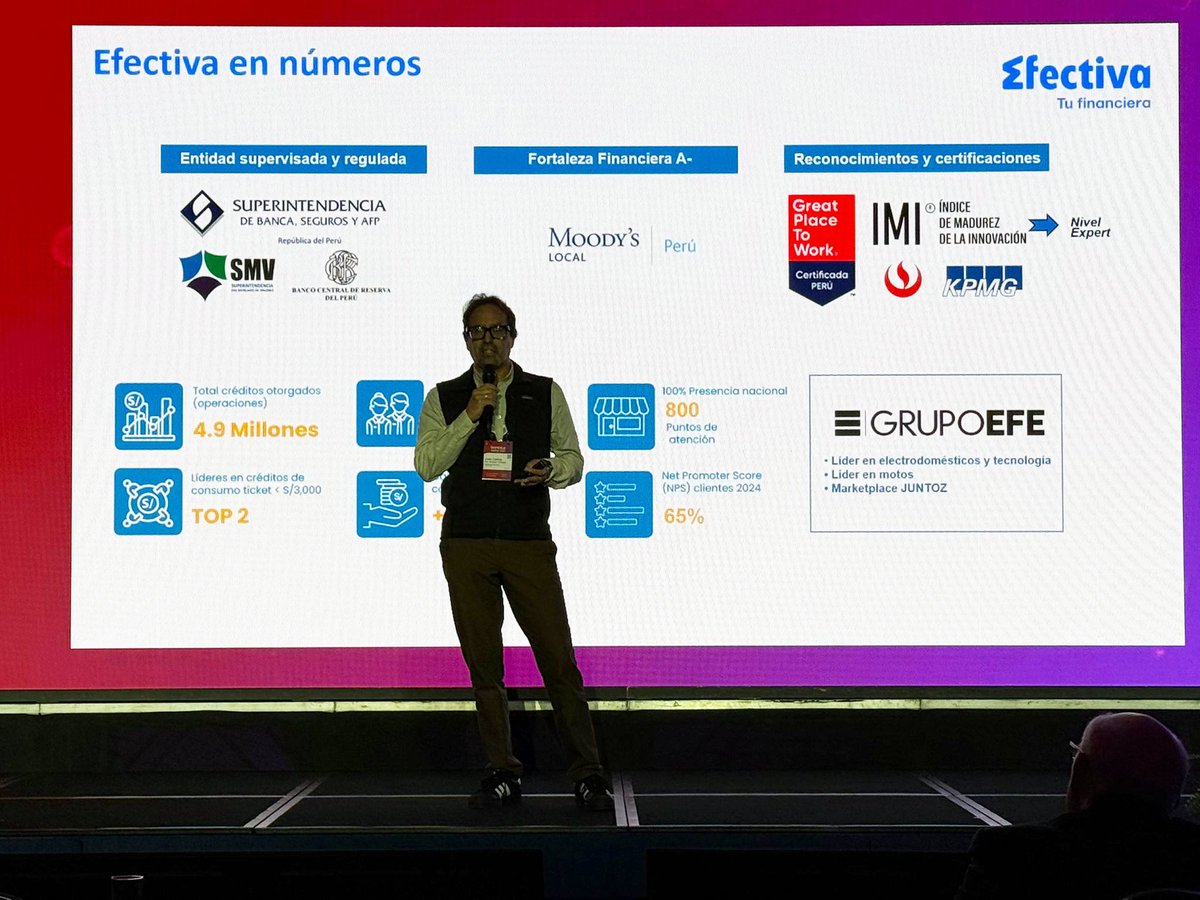Select the 'Entidad supervisada y regulada' header
The width and height of the screenshot is (1200, 900).
(x=293, y=159)
